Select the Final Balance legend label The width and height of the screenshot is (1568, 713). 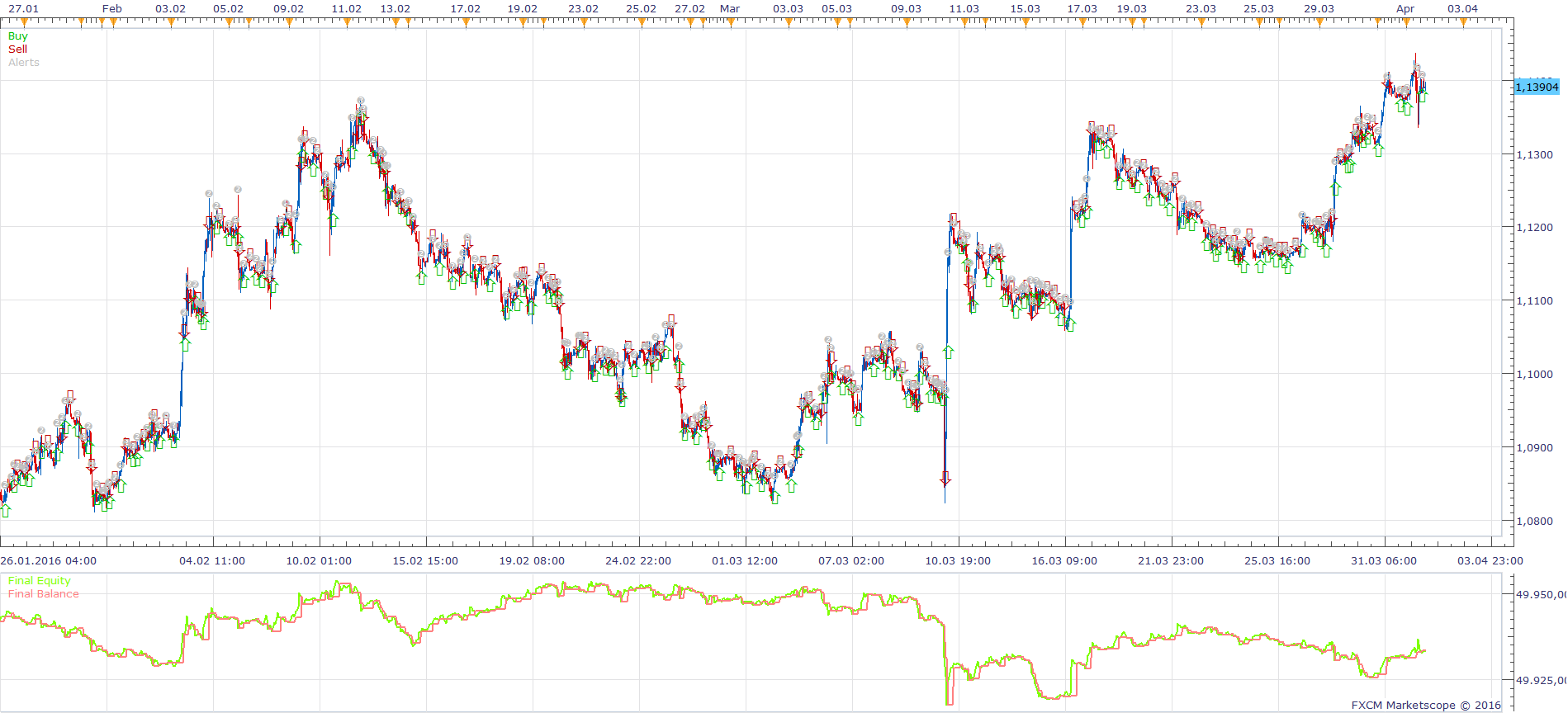[x=44, y=594]
